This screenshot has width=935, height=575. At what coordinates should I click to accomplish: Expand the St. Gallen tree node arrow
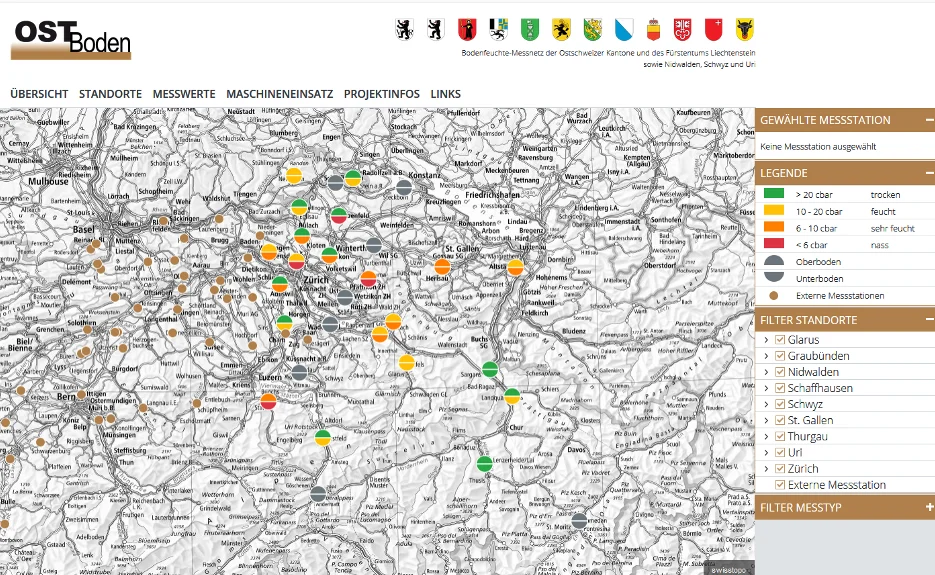click(766, 420)
